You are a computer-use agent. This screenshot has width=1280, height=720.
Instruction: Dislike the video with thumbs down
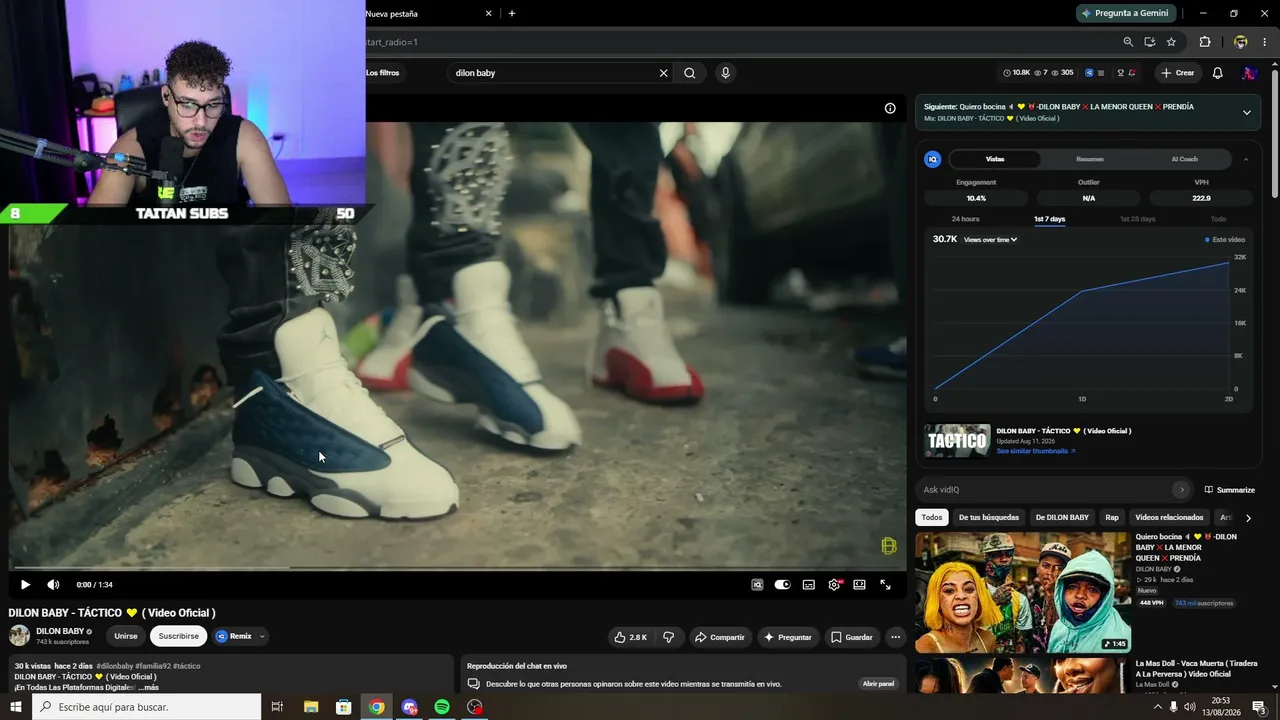(669, 637)
